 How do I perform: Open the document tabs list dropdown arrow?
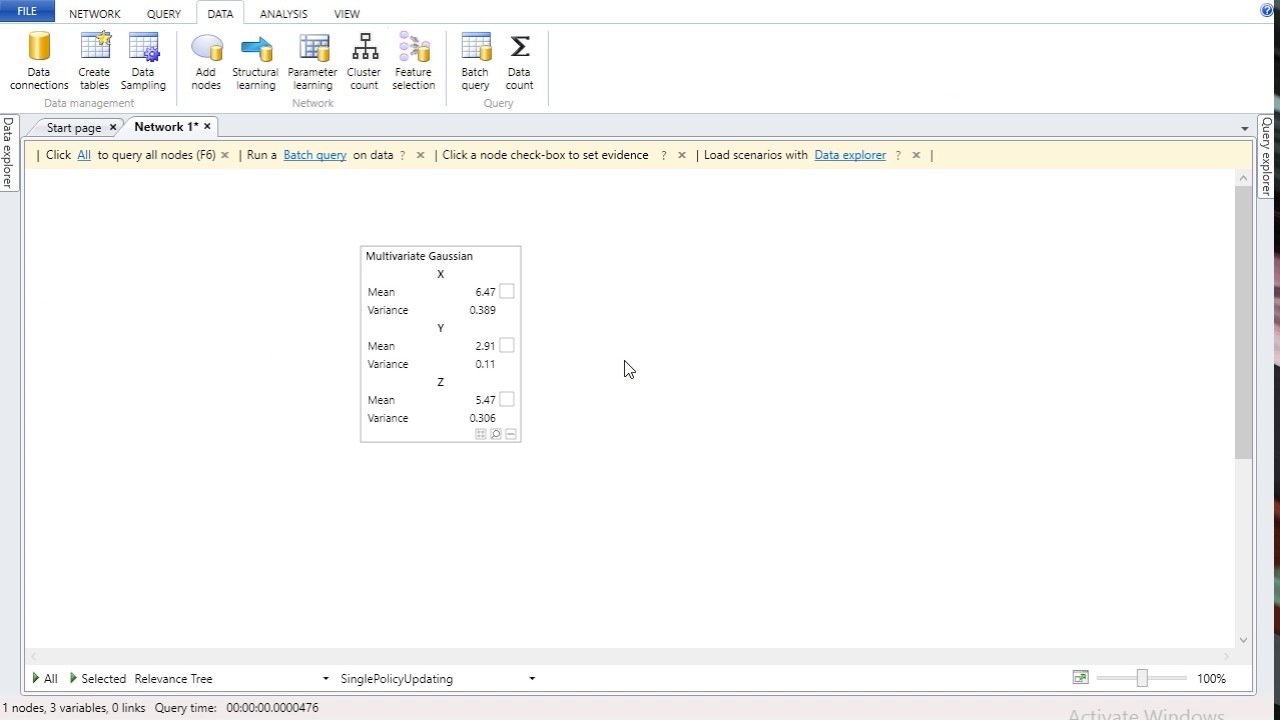click(x=1245, y=129)
